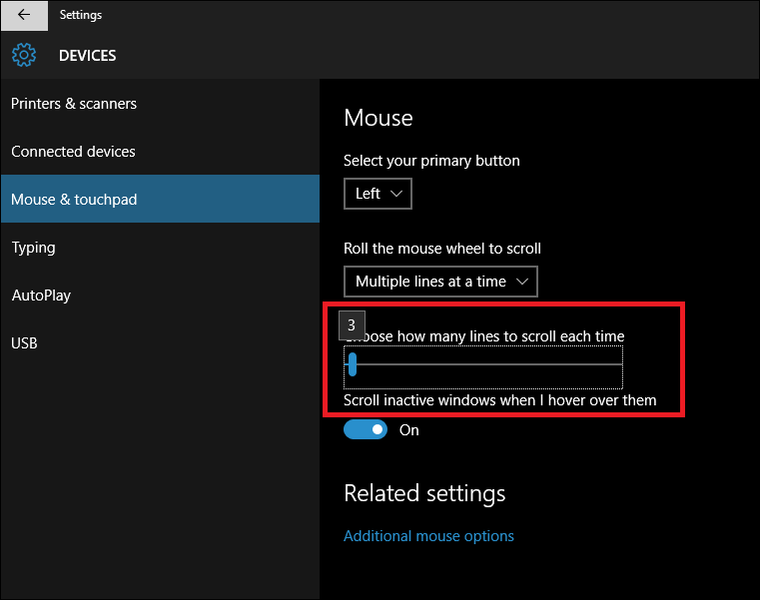Go to Connected devices

73,152
